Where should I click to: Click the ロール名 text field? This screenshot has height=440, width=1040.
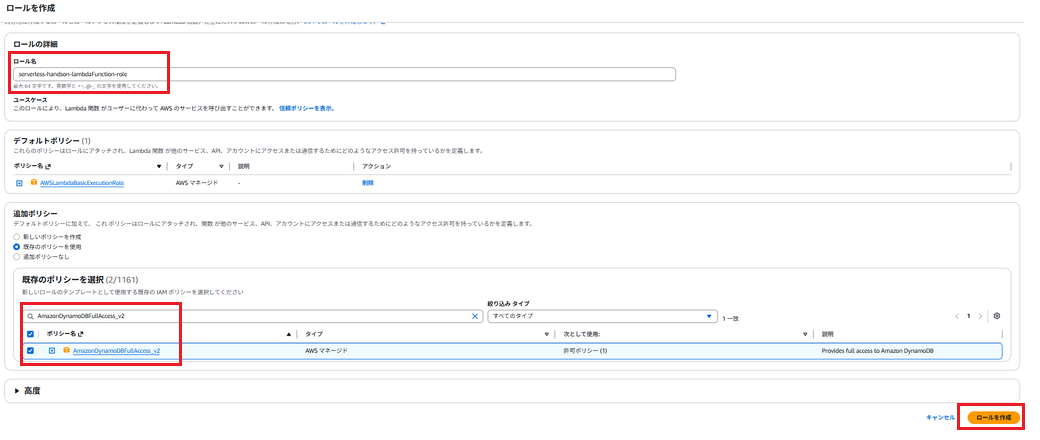(344, 74)
